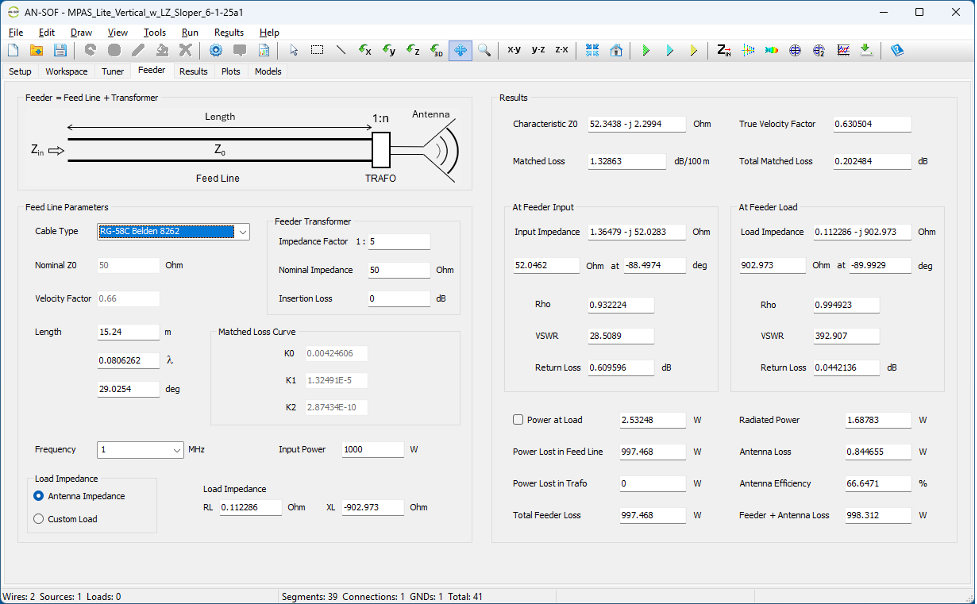The width and height of the screenshot is (977, 604).
Task: Switch to the Setup tab
Action: click(x=20, y=72)
